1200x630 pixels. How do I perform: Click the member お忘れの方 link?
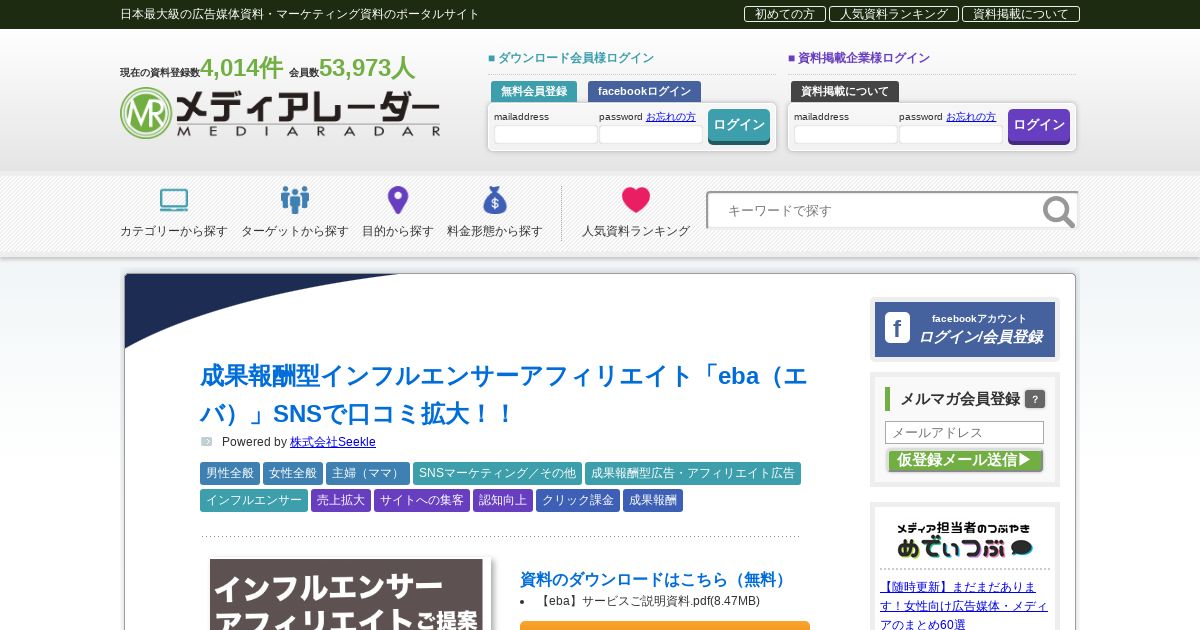pyautogui.click(x=671, y=117)
